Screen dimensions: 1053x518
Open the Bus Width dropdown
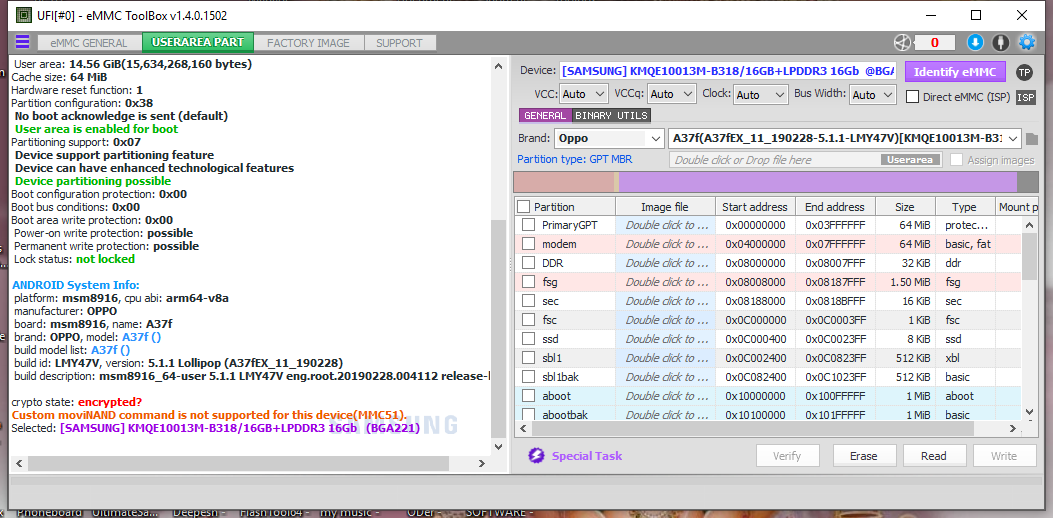(872, 95)
